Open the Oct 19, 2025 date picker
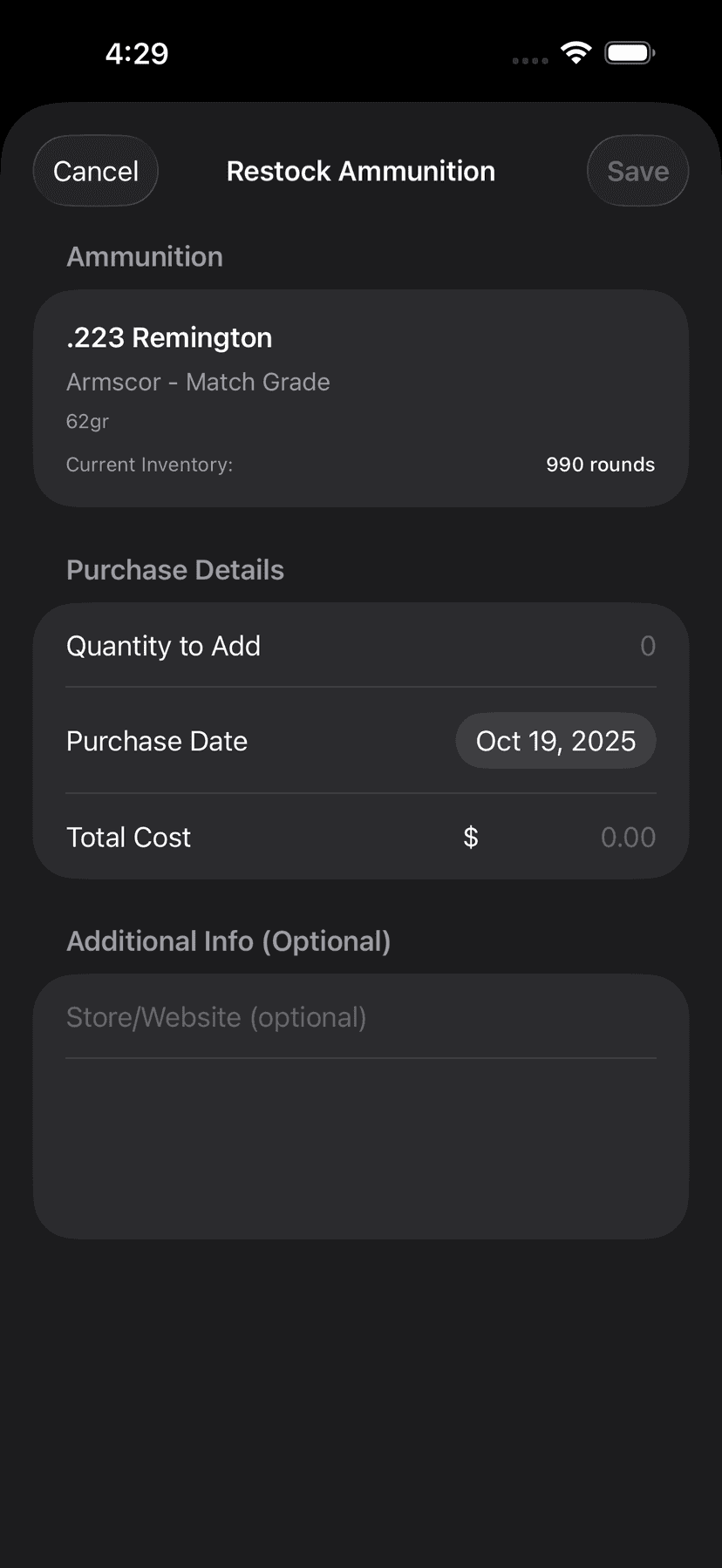Viewport: 722px width, 1568px height. pyautogui.click(x=555, y=741)
